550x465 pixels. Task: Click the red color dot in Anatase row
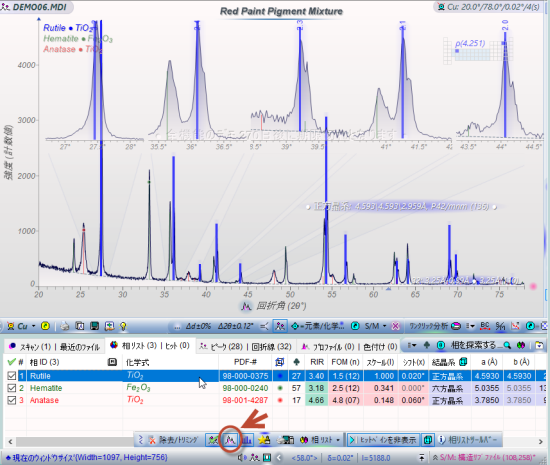(280, 400)
